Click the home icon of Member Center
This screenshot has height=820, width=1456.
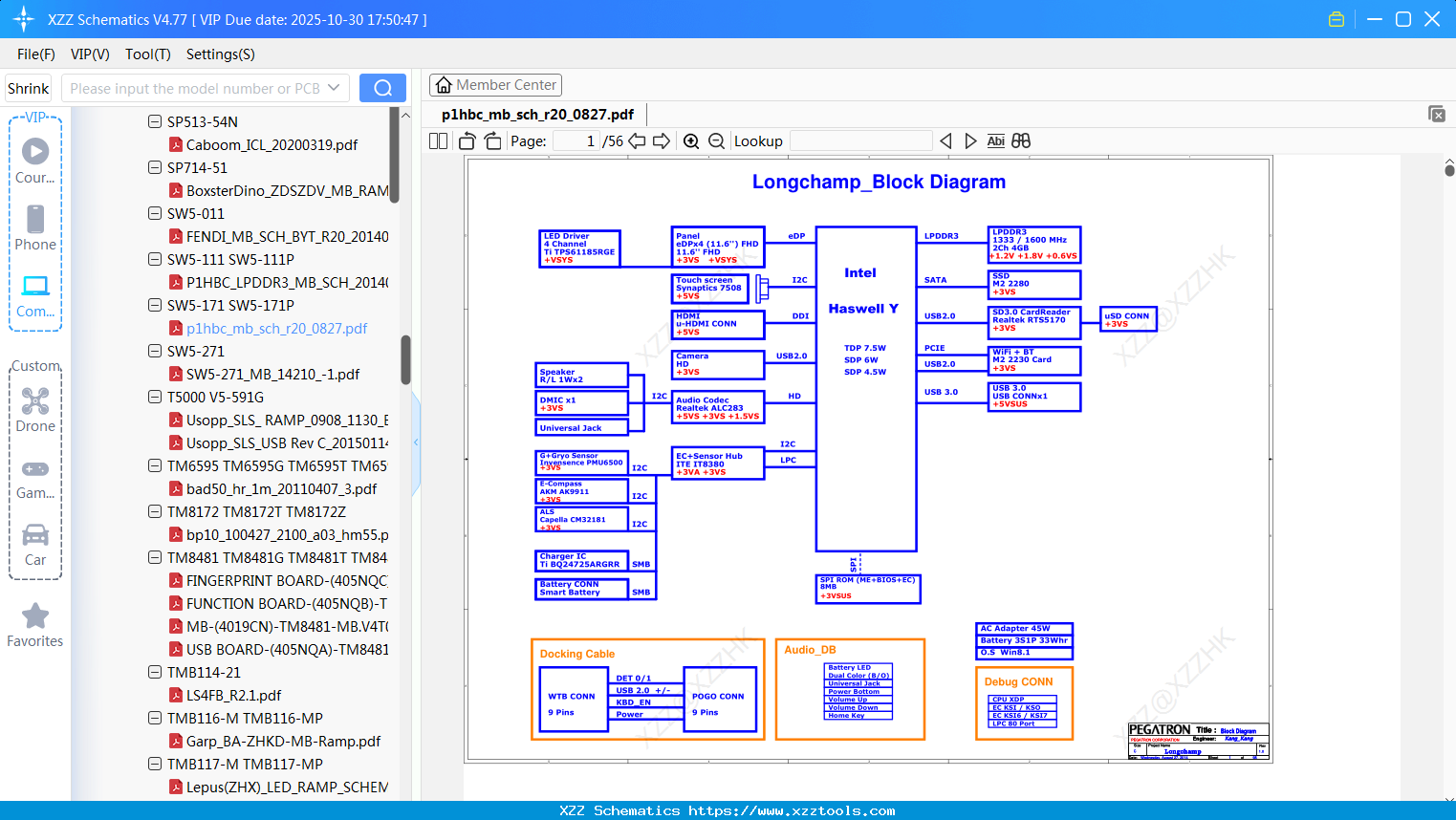(x=444, y=85)
